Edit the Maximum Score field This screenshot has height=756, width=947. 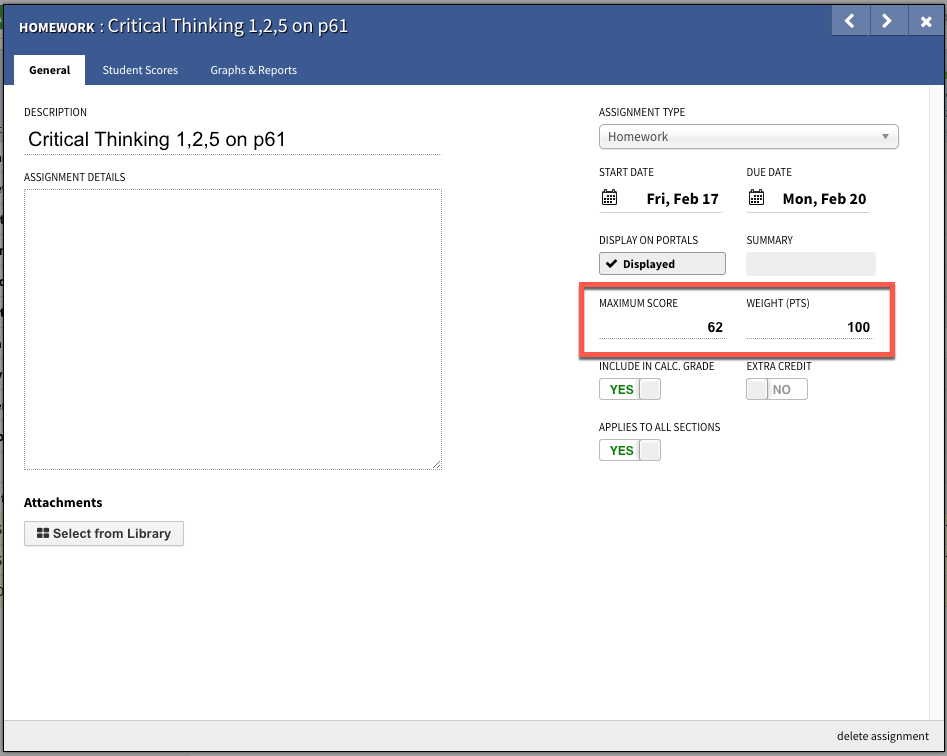click(x=661, y=327)
